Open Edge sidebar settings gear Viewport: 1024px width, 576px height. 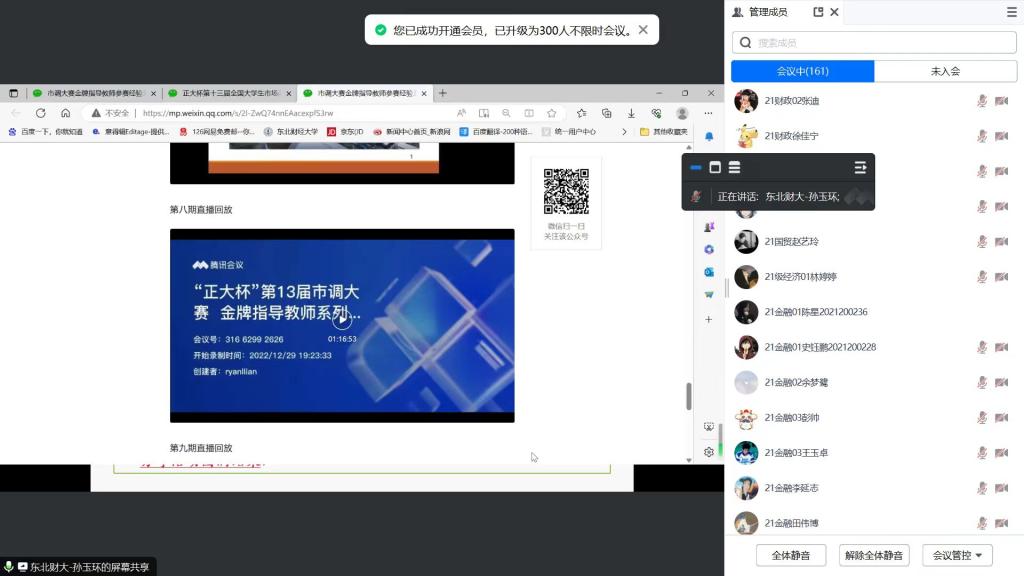pyautogui.click(x=709, y=452)
